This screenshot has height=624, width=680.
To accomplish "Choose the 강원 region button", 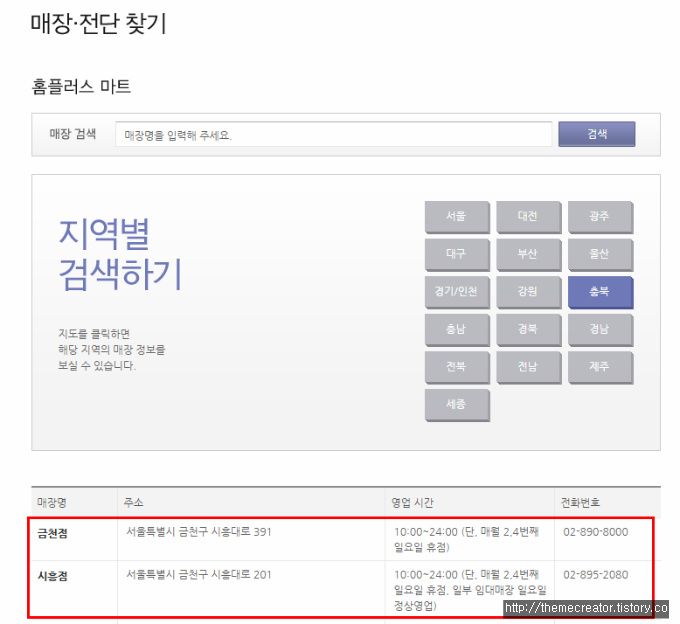I will 529,292.
